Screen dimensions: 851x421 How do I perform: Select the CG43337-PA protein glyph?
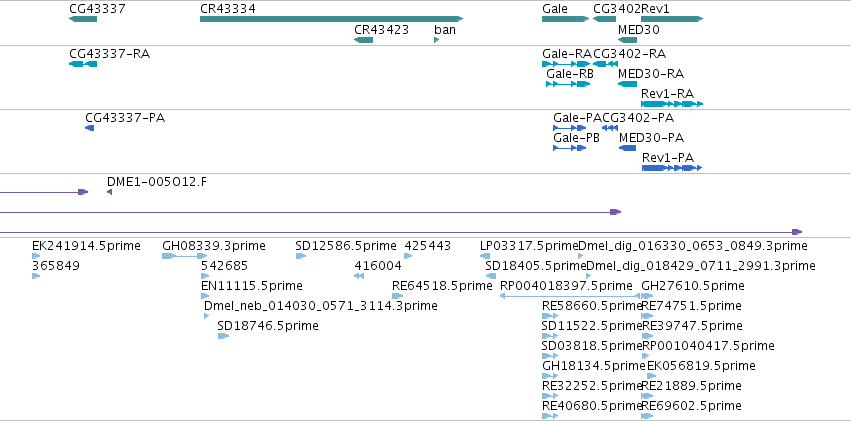90,128
